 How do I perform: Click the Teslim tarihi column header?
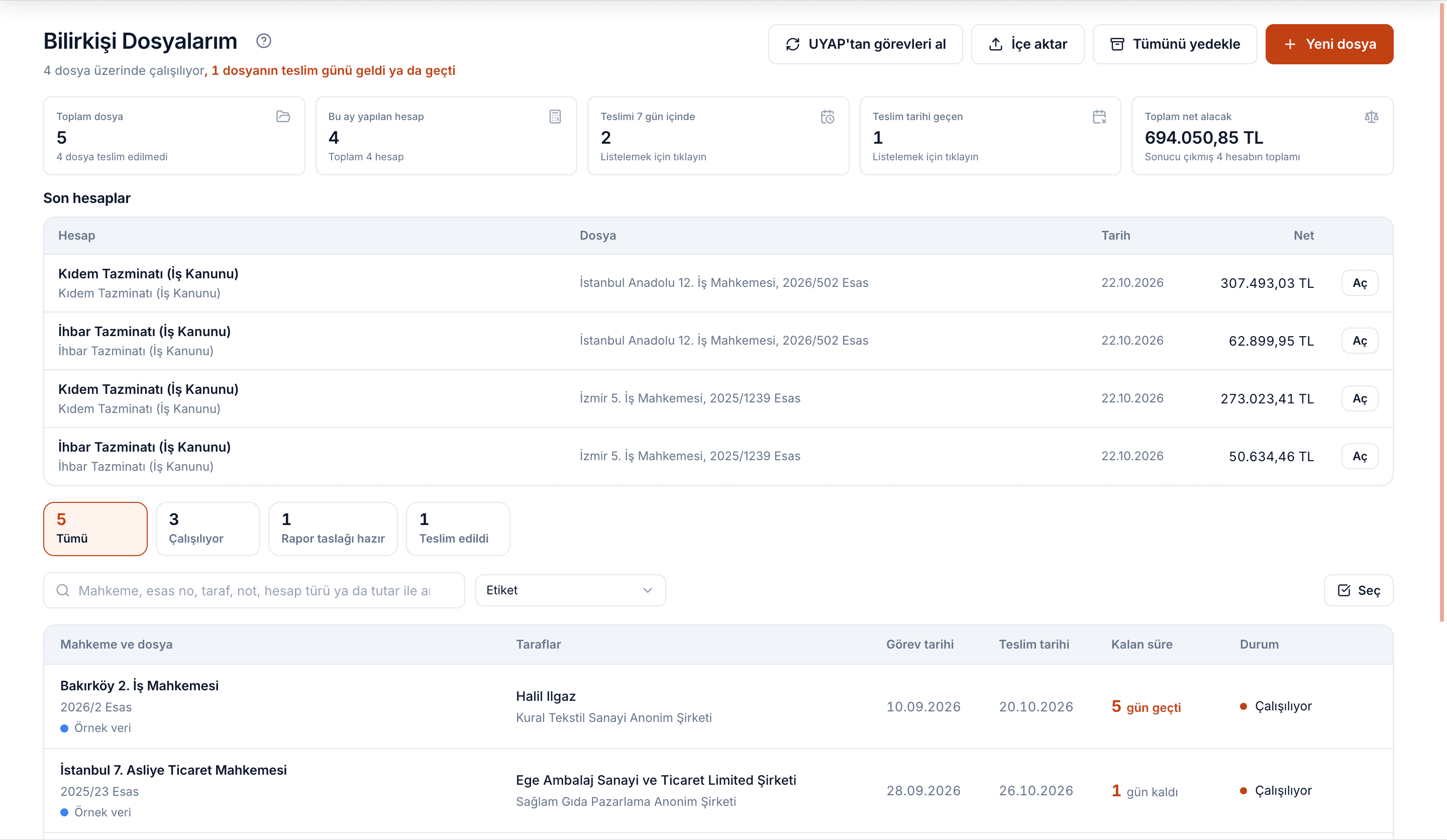1033,644
